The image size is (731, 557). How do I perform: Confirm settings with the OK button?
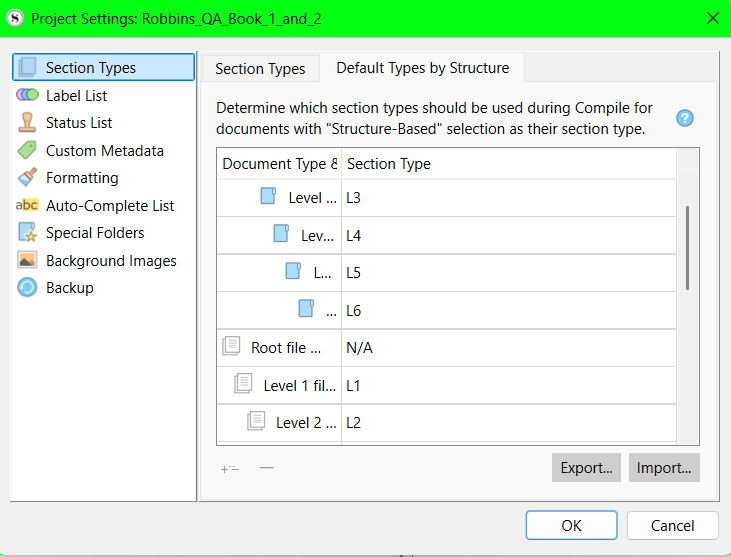[572, 525]
